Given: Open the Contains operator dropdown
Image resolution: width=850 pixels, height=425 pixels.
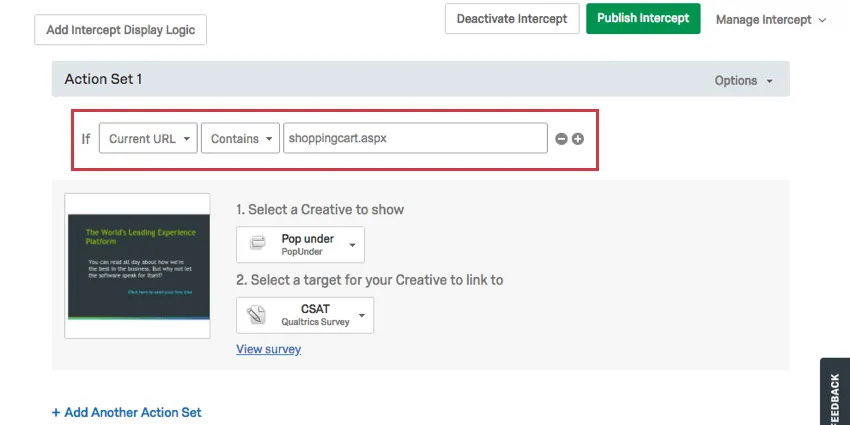Looking at the screenshot, I should coord(240,139).
